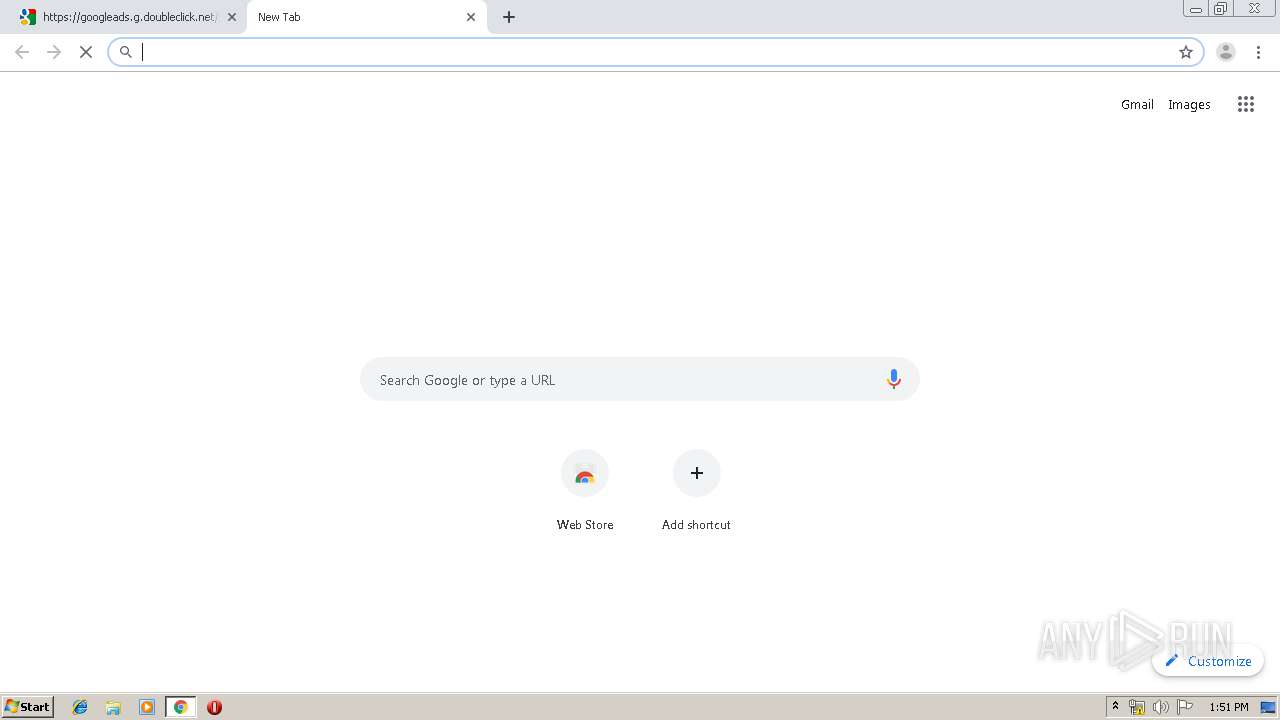Open the Action Center flag icon

[x=1185, y=707]
